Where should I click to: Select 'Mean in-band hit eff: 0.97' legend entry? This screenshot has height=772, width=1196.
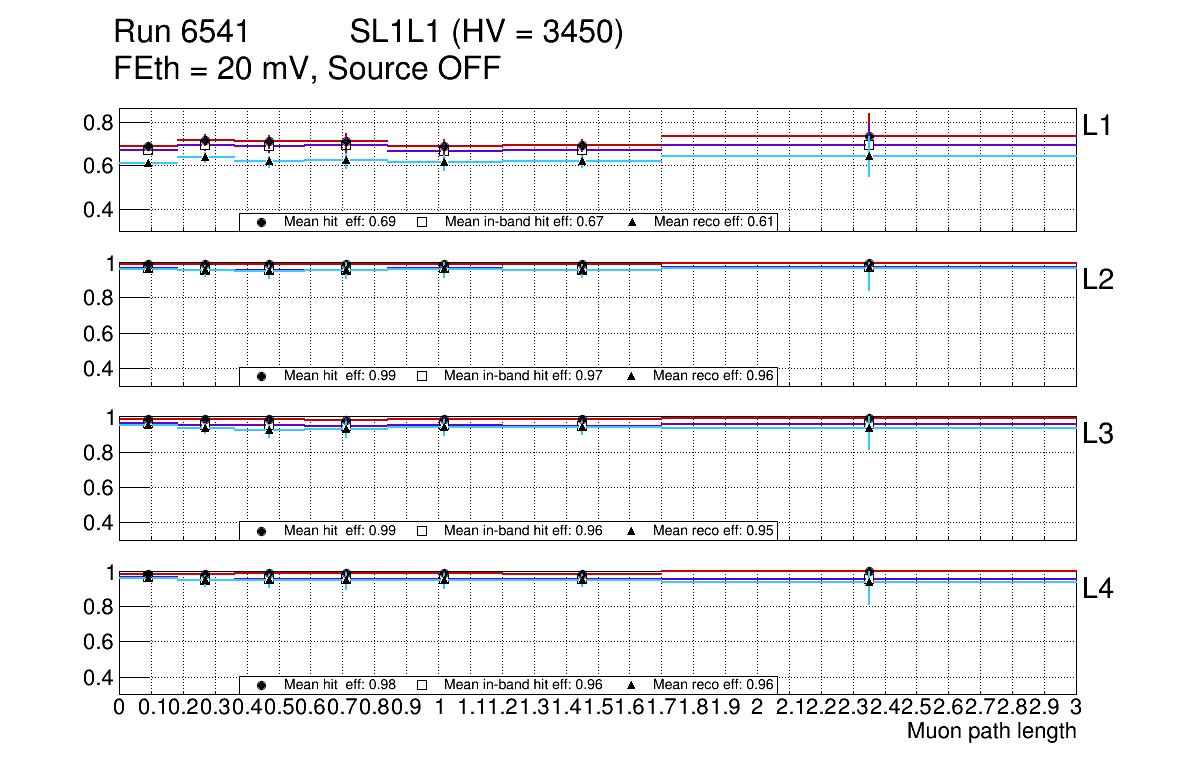coord(523,376)
